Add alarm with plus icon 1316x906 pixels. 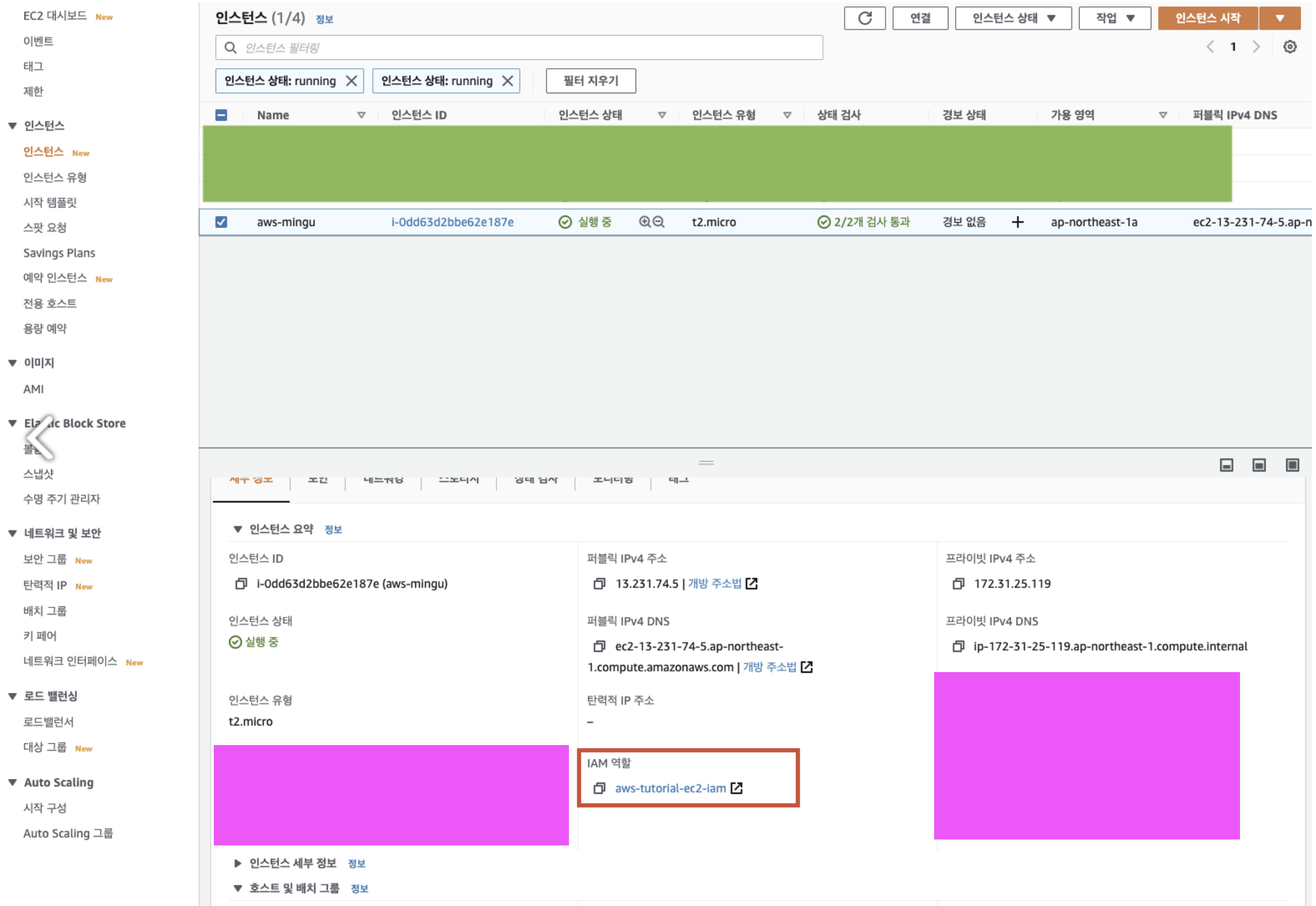click(1017, 222)
